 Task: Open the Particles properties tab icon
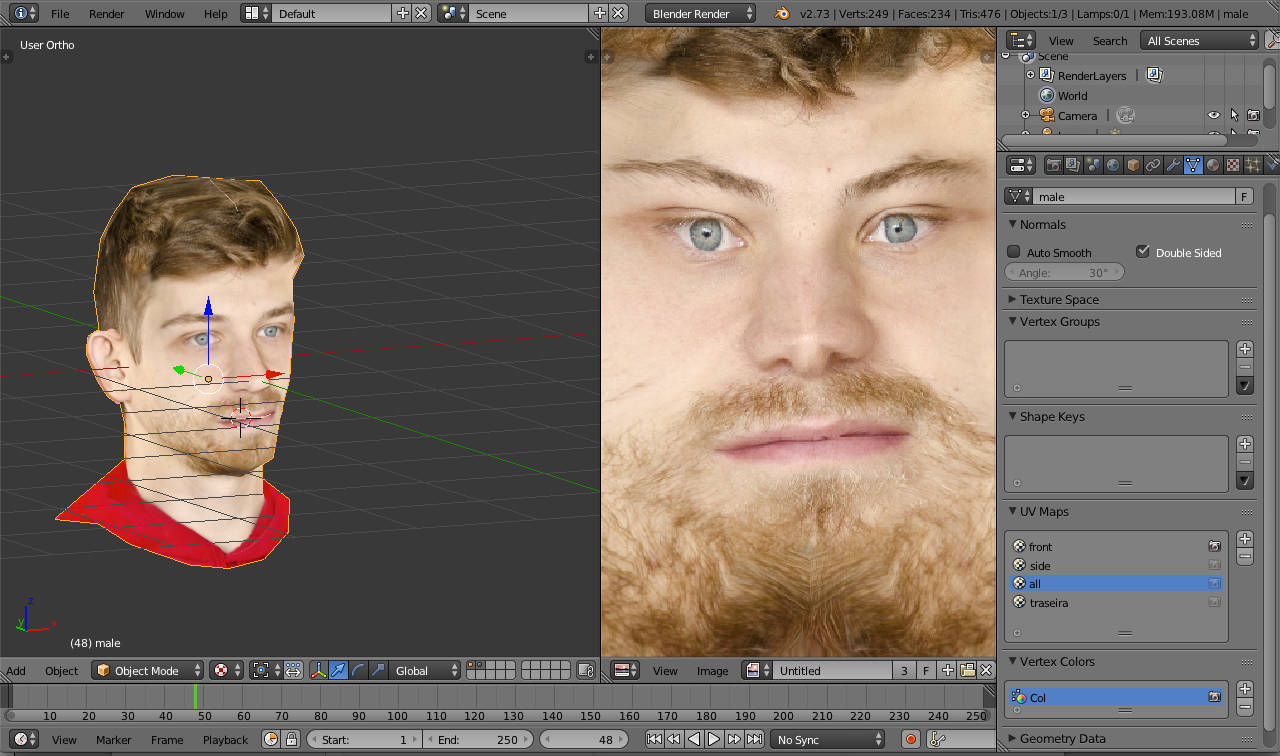click(x=1253, y=165)
